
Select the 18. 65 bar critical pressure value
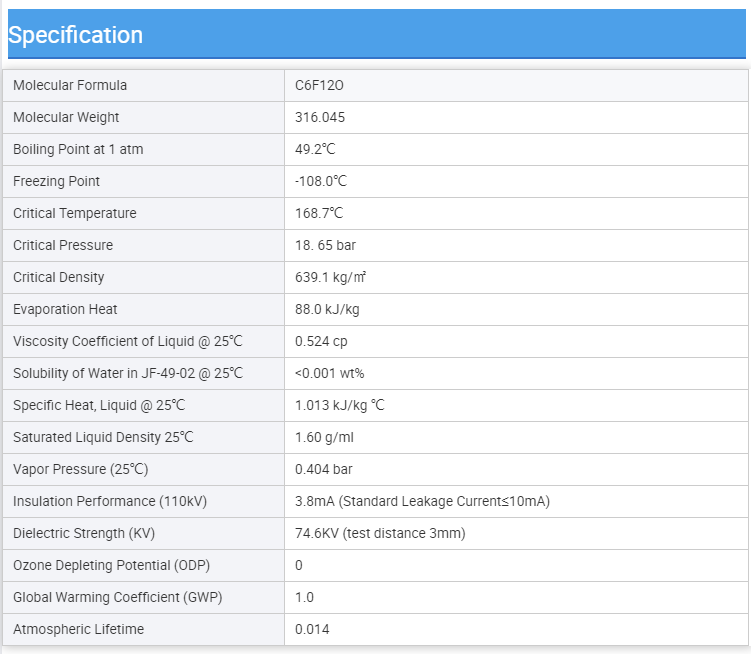(x=325, y=245)
